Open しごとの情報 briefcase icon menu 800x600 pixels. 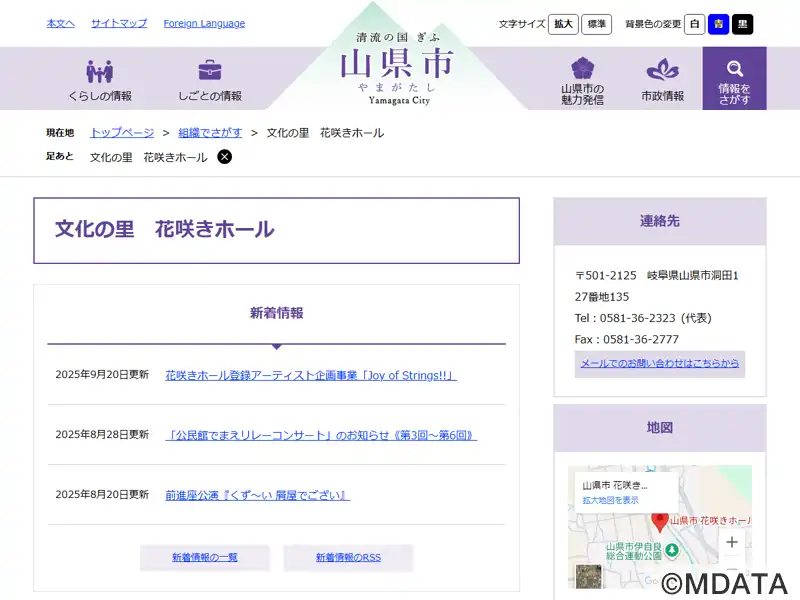(x=210, y=72)
